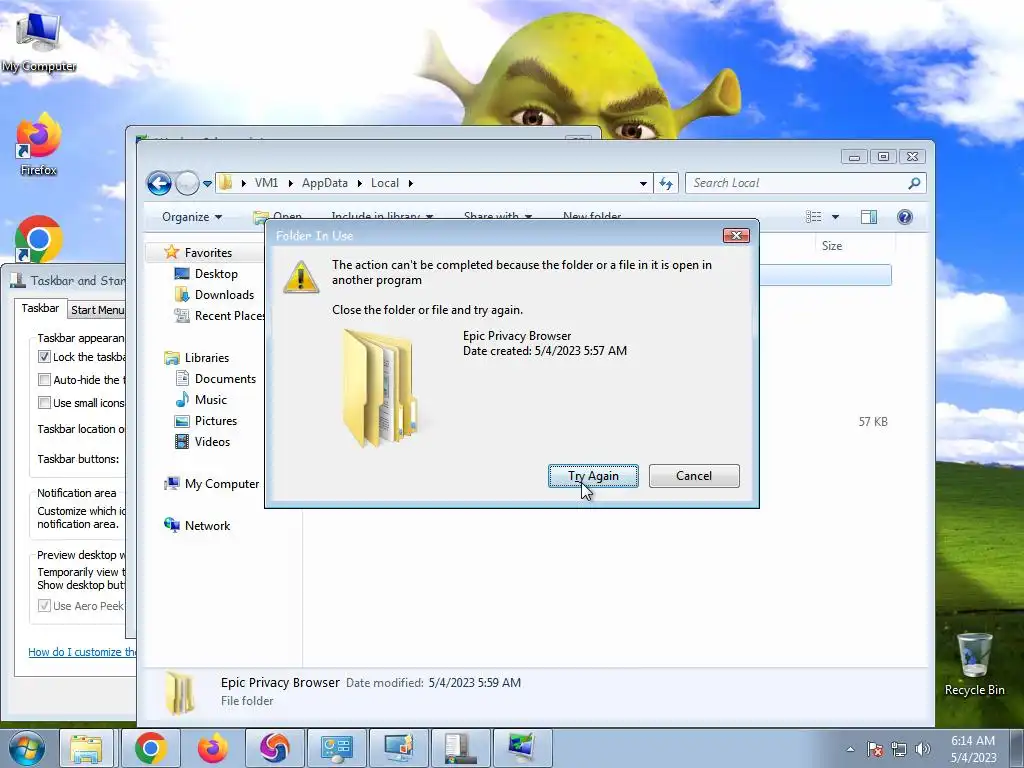Expand the Local breadcrumb arrow
Image resolution: width=1024 pixels, height=768 pixels.
click(411, 184)
